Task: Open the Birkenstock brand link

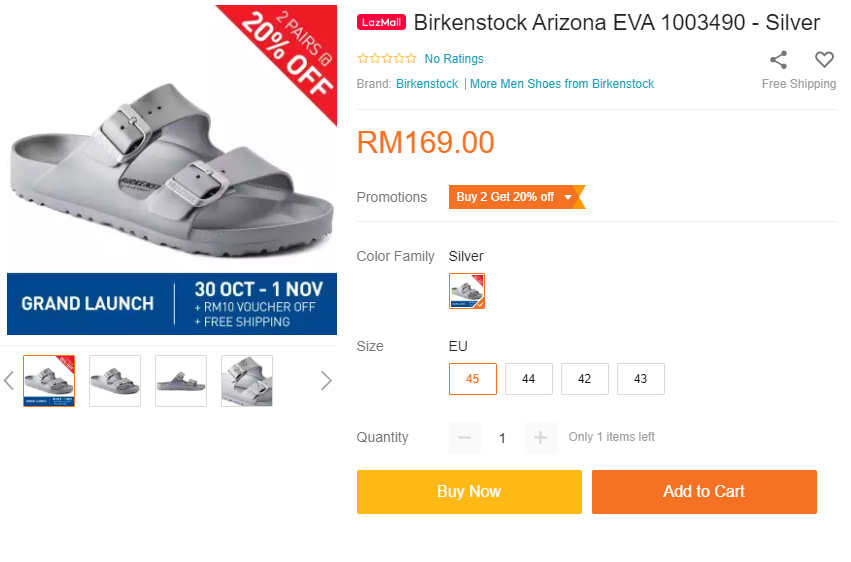Action: click(427, 84)
